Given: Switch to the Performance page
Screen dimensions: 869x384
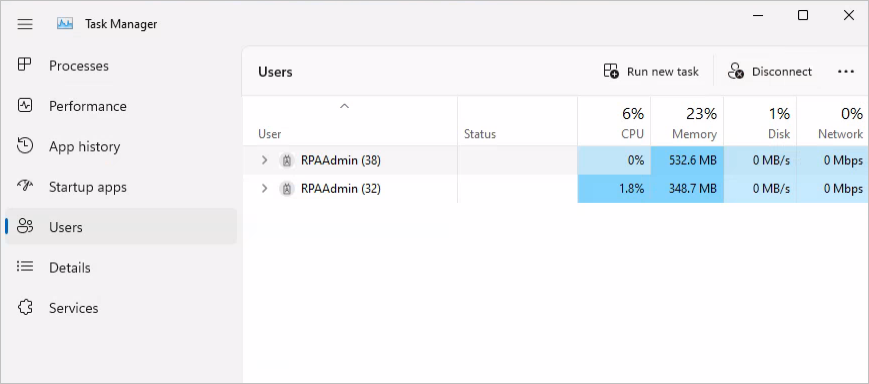Looking at the screenshot, I should (x=121, y=106).
